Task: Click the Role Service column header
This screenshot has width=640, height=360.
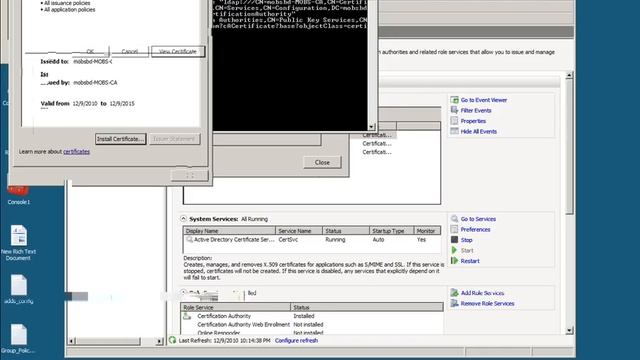Action: (236, 307)
